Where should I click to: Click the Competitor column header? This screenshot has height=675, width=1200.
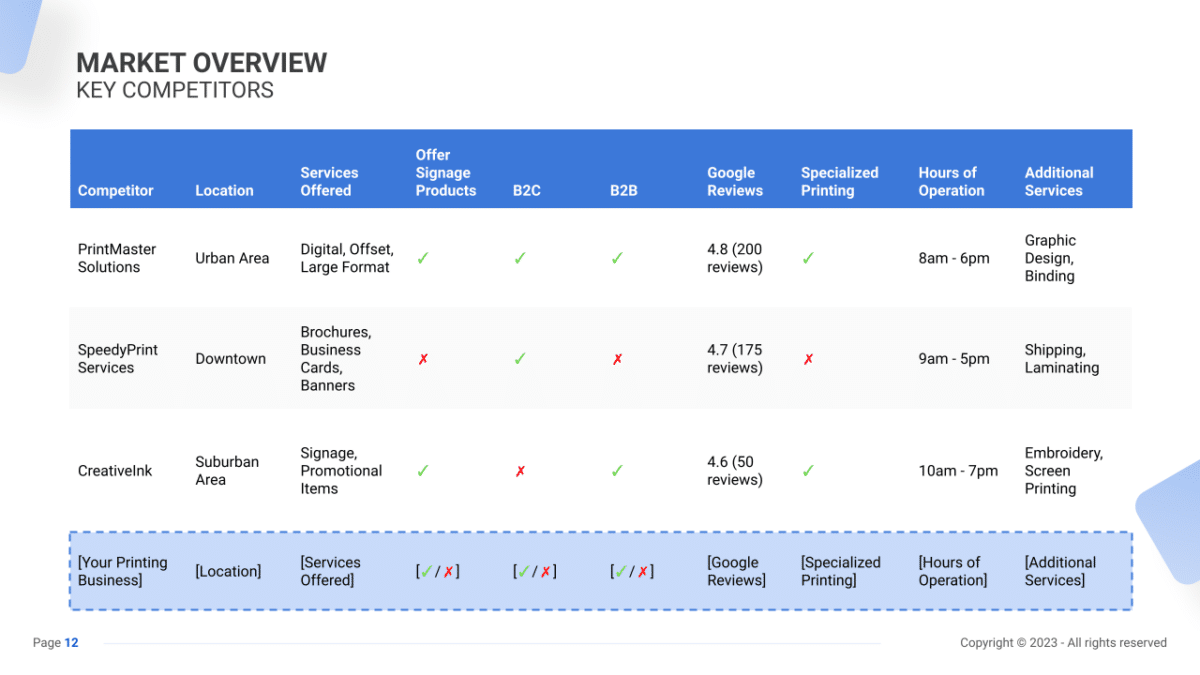(x=115, y=190)
